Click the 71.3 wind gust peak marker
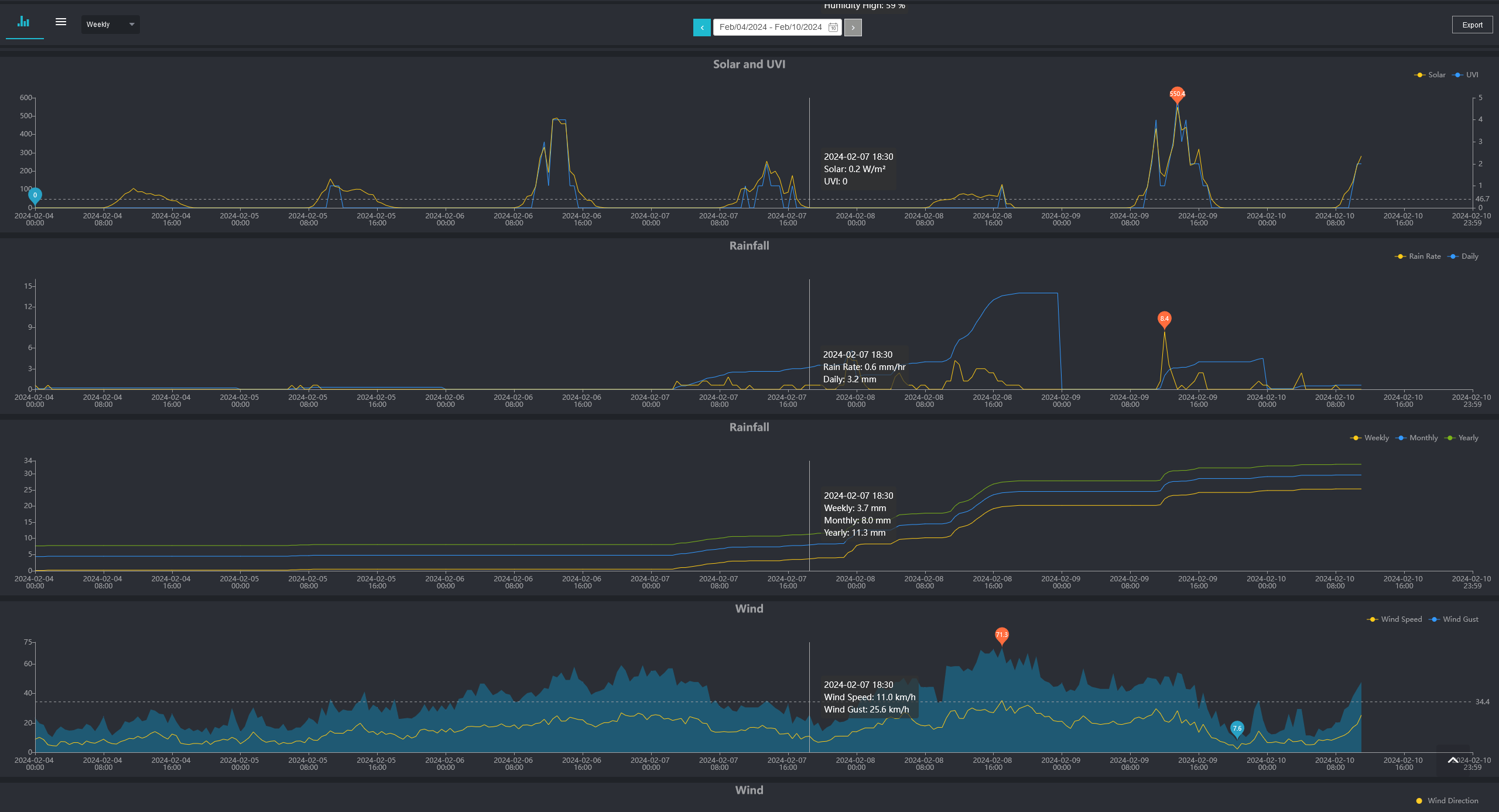The width and height of the screenshot is (1499, 812). pyautogui.click(x=1002, y=635)
